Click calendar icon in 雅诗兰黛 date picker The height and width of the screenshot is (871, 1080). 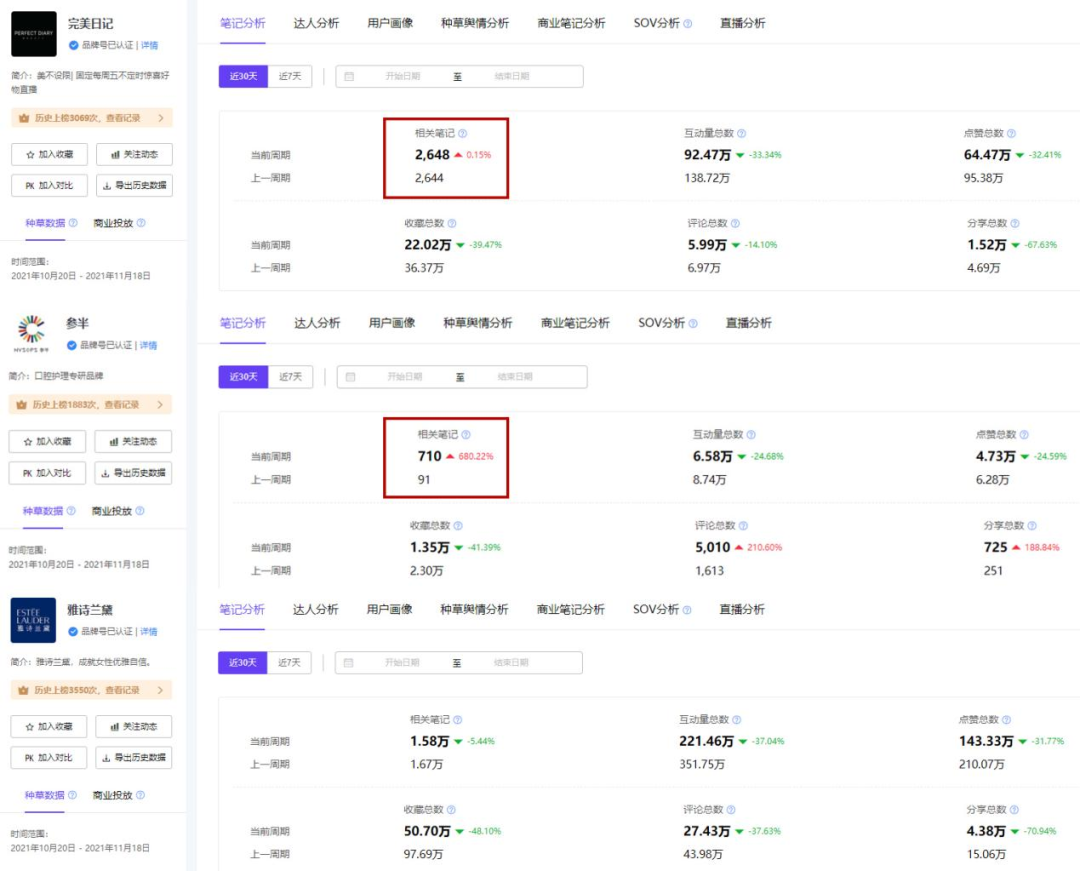pyautogui.click(x=349, y=662)
